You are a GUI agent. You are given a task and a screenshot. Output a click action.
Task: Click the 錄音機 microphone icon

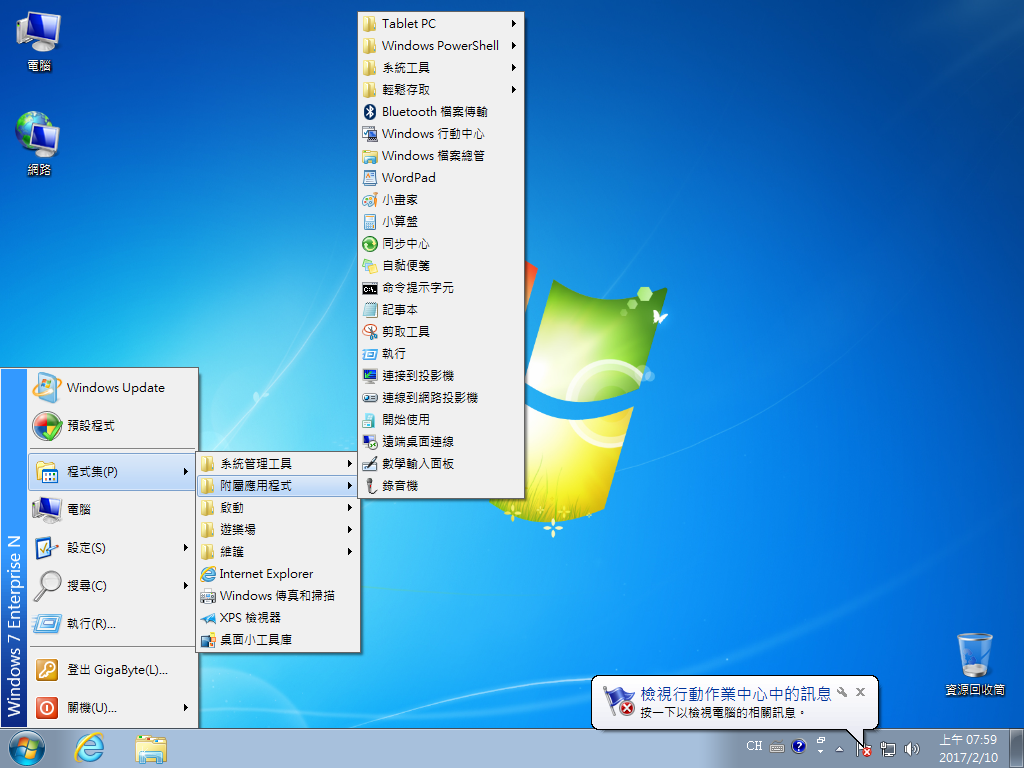[x=370, y=486]
